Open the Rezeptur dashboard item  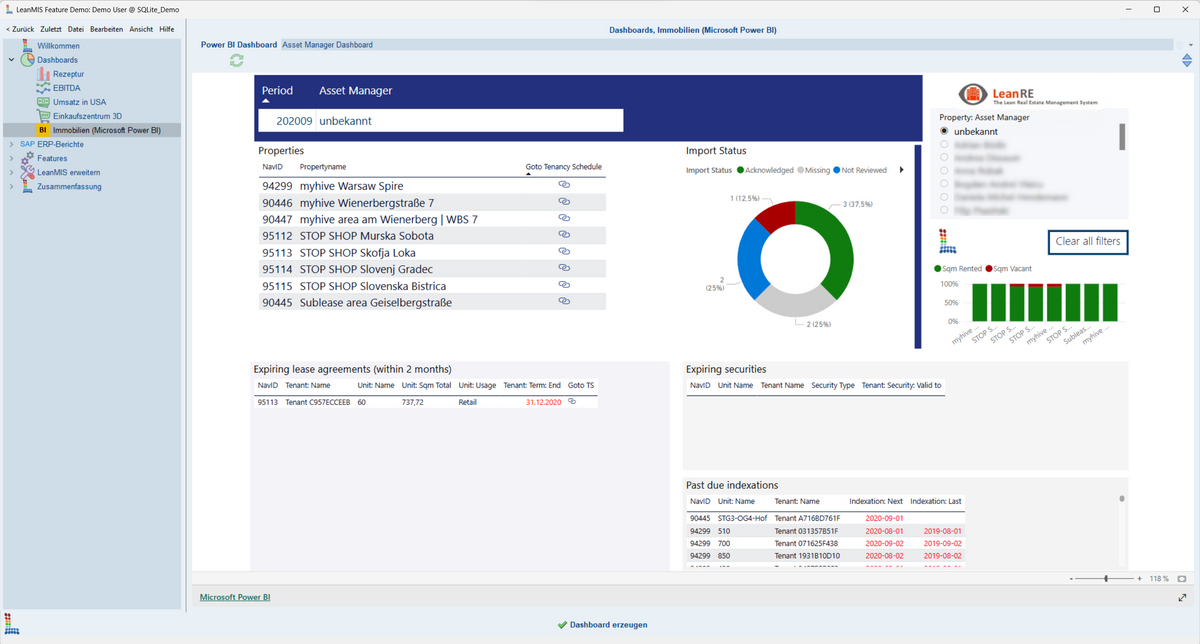point(68,74)
